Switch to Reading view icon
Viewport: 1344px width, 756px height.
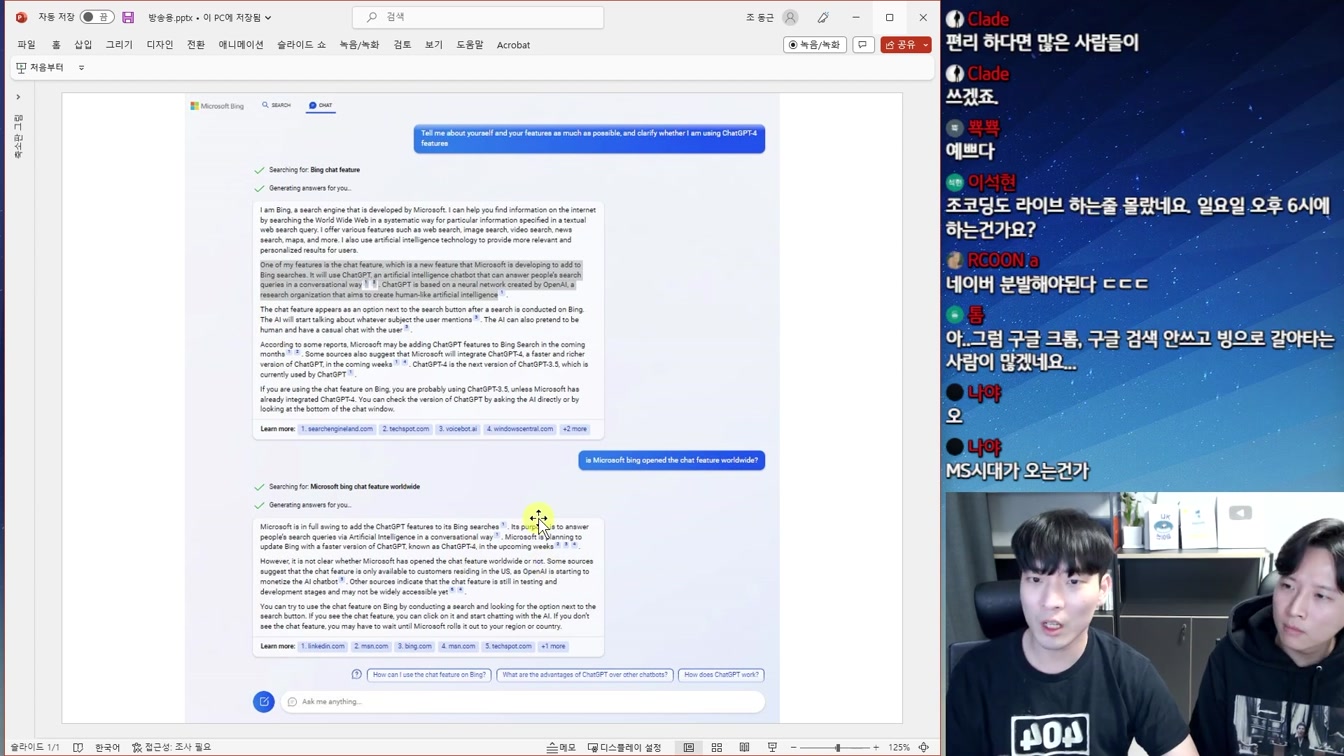click(744, 747)
